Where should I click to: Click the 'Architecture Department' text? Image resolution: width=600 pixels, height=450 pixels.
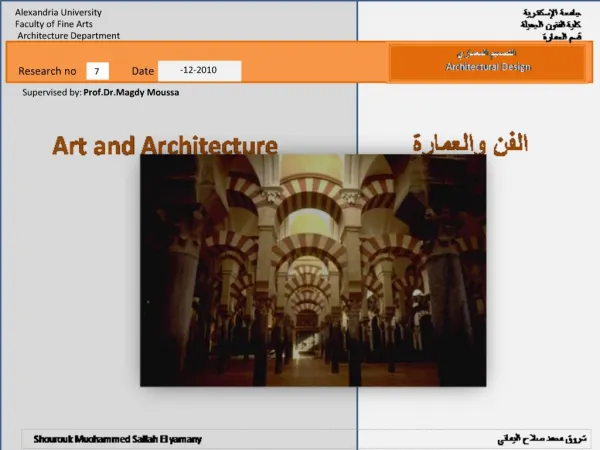tap(68, 36)
